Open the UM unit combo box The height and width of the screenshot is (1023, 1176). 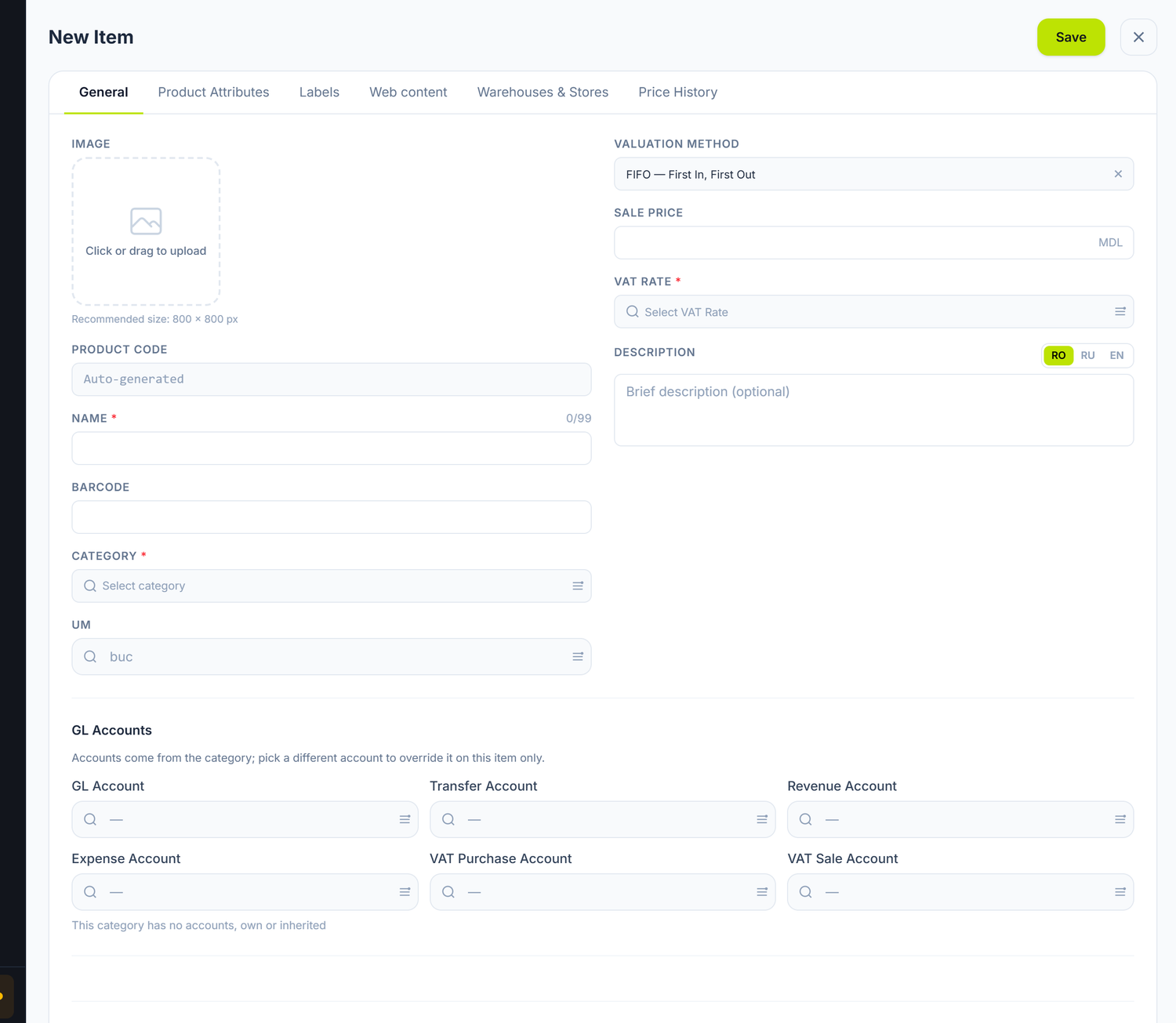pyautogui.click(x=331, y=657)
